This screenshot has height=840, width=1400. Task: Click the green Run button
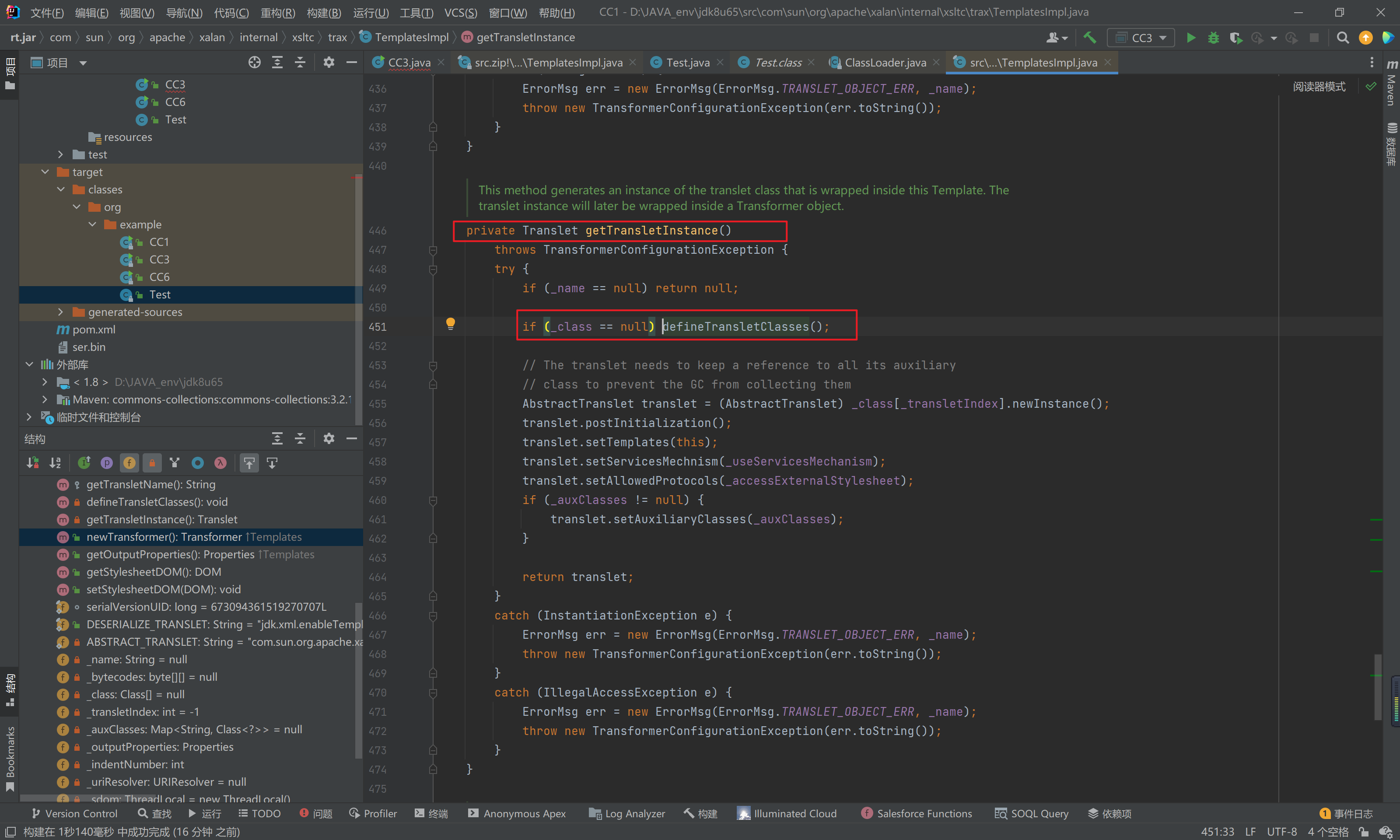pyautogui.click(x=1190, y=38)
